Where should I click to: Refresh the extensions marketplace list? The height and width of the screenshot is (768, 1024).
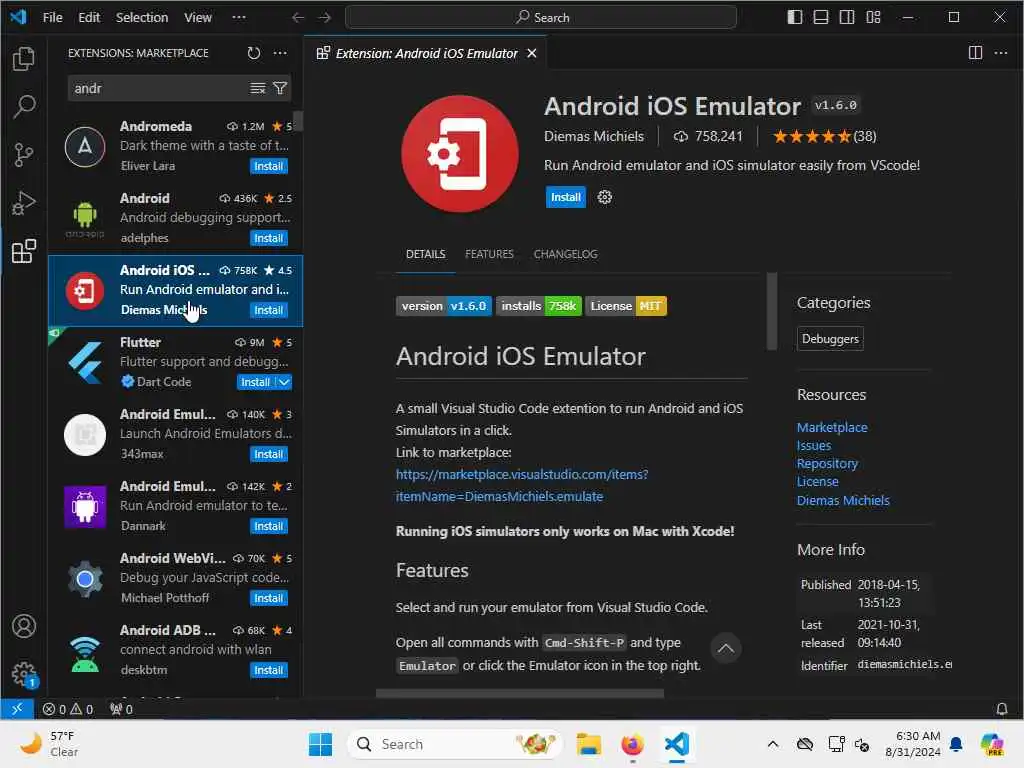tap(253, 53)
